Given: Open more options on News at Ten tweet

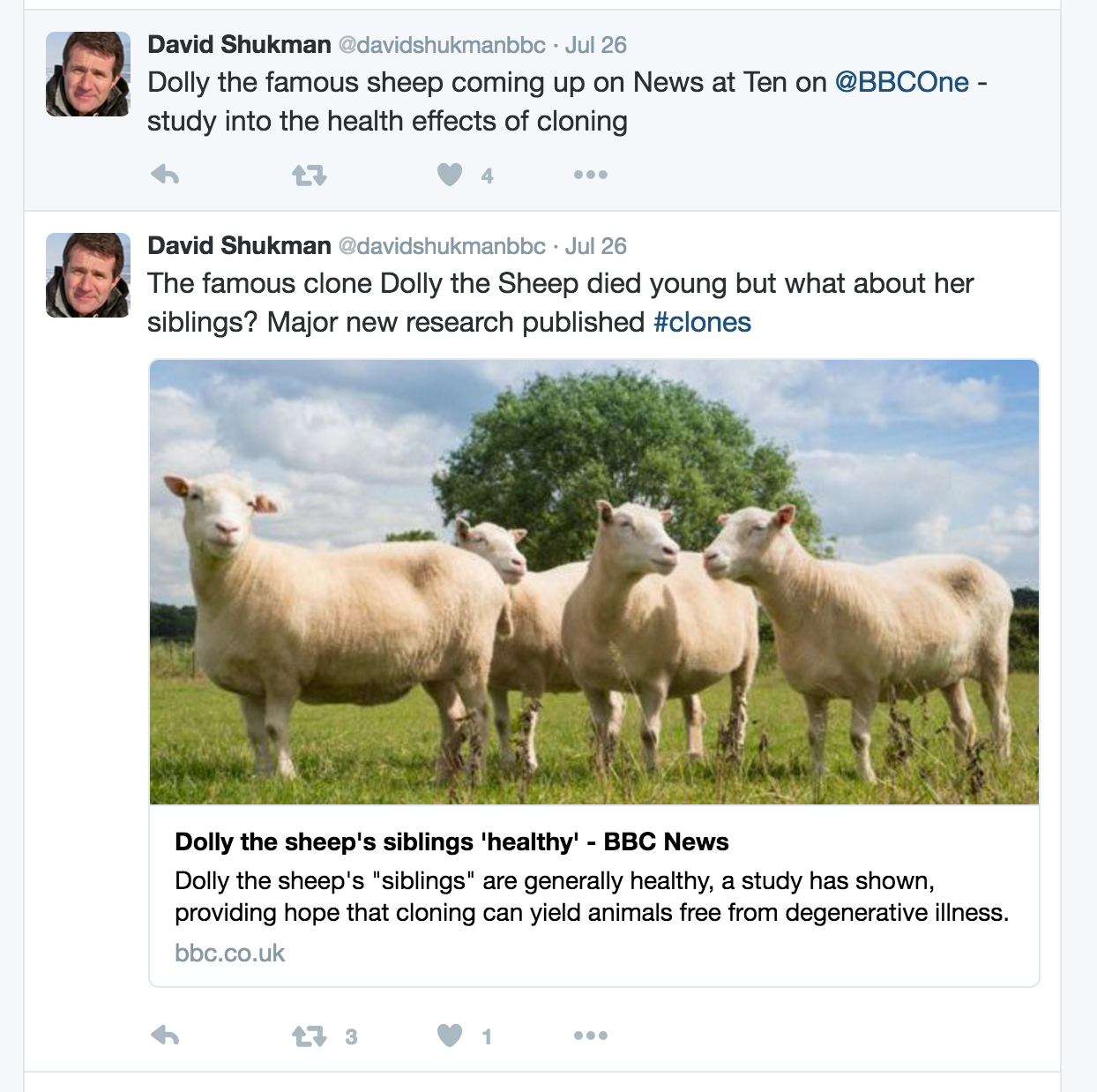Looking at the screenshot, I should (x=590, y=175).
